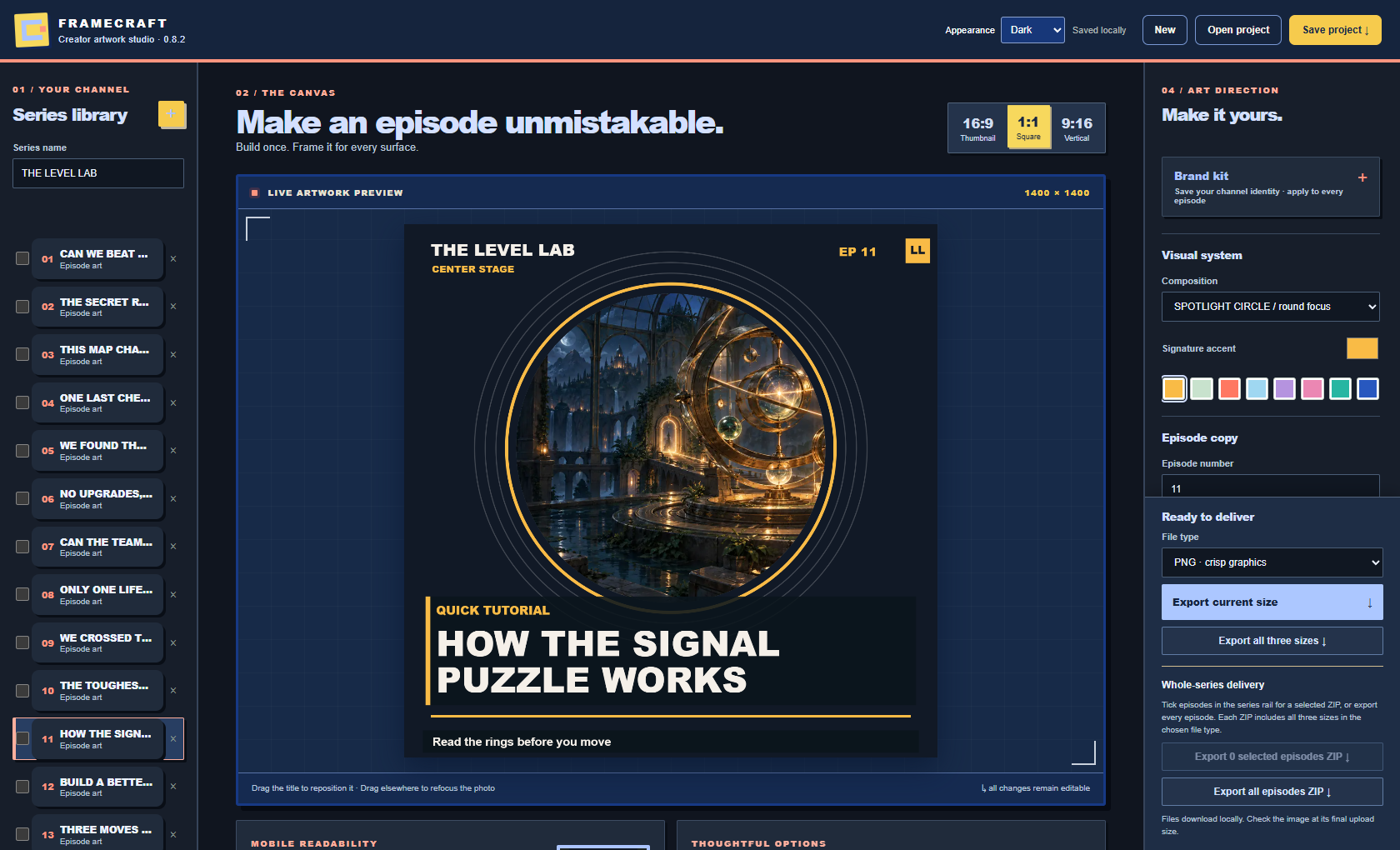Open the Appearance dropdown set to Dark
The image size is (1400, 850).
[x=1032, y=30]
